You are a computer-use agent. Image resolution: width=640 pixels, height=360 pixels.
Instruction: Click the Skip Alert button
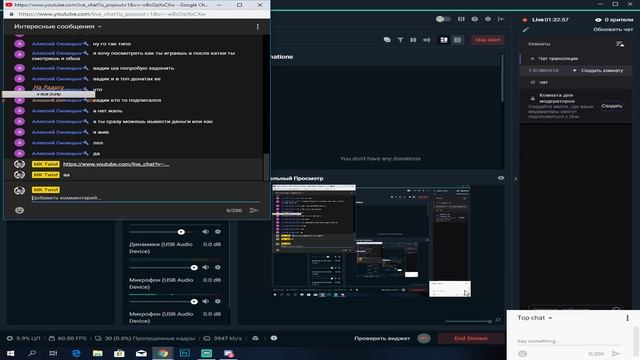[487, 40]
